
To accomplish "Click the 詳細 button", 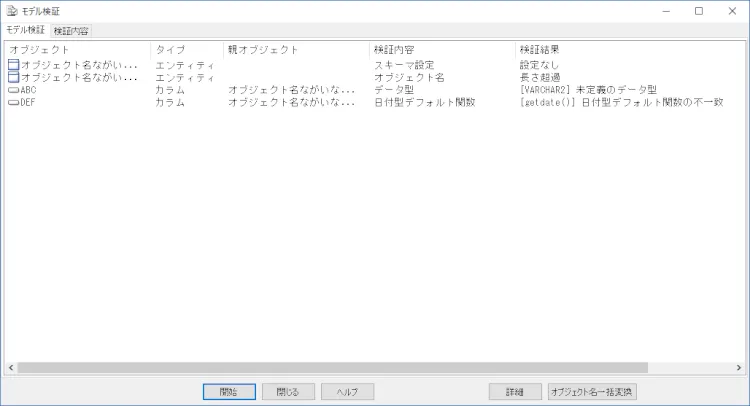I will pyautogui.click(x=514, y=392).
